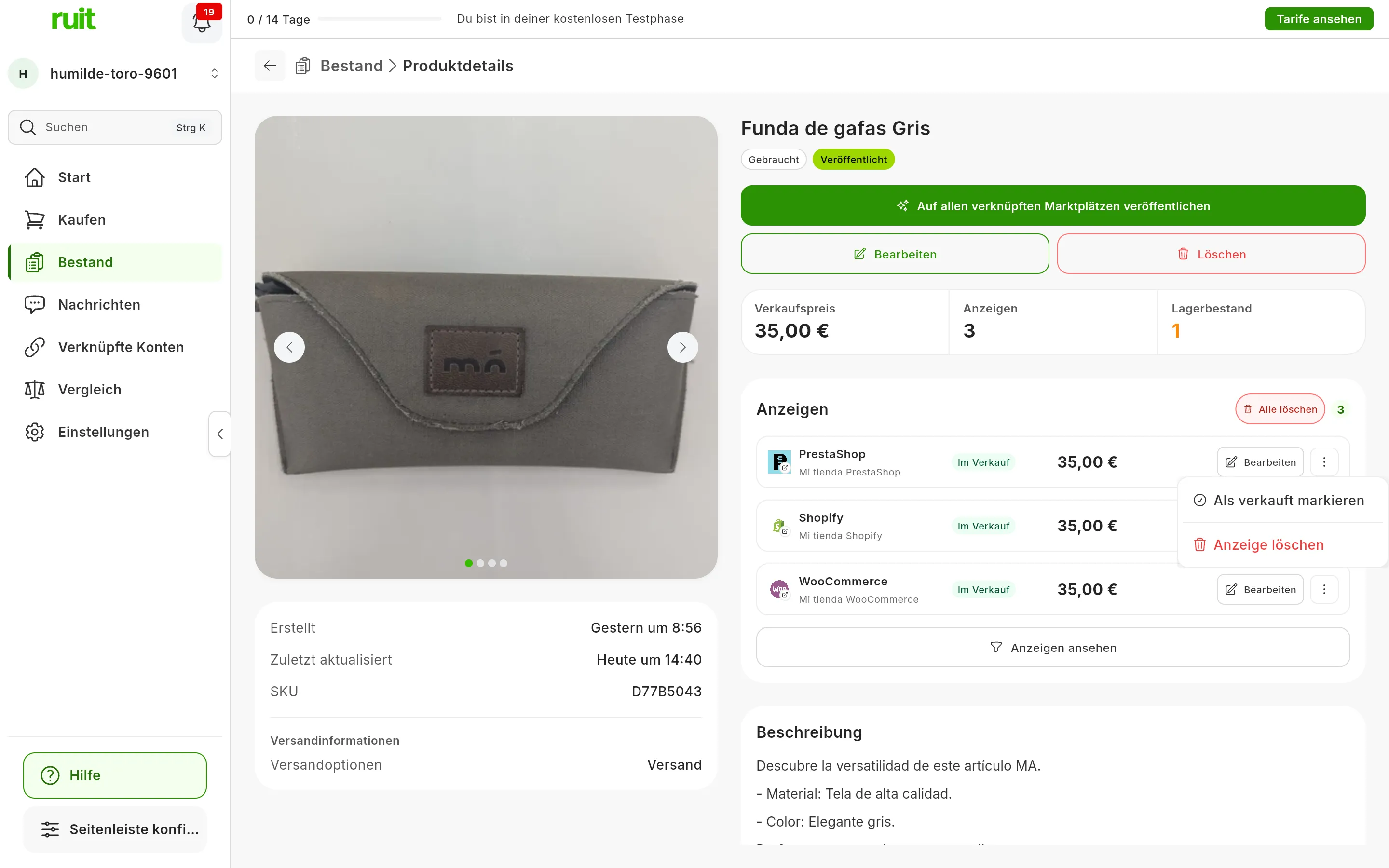The height and width of the screenshot is (868, 1389).
Task: Publish on all linked marketplaces
Action: (x=1053, y=205)
